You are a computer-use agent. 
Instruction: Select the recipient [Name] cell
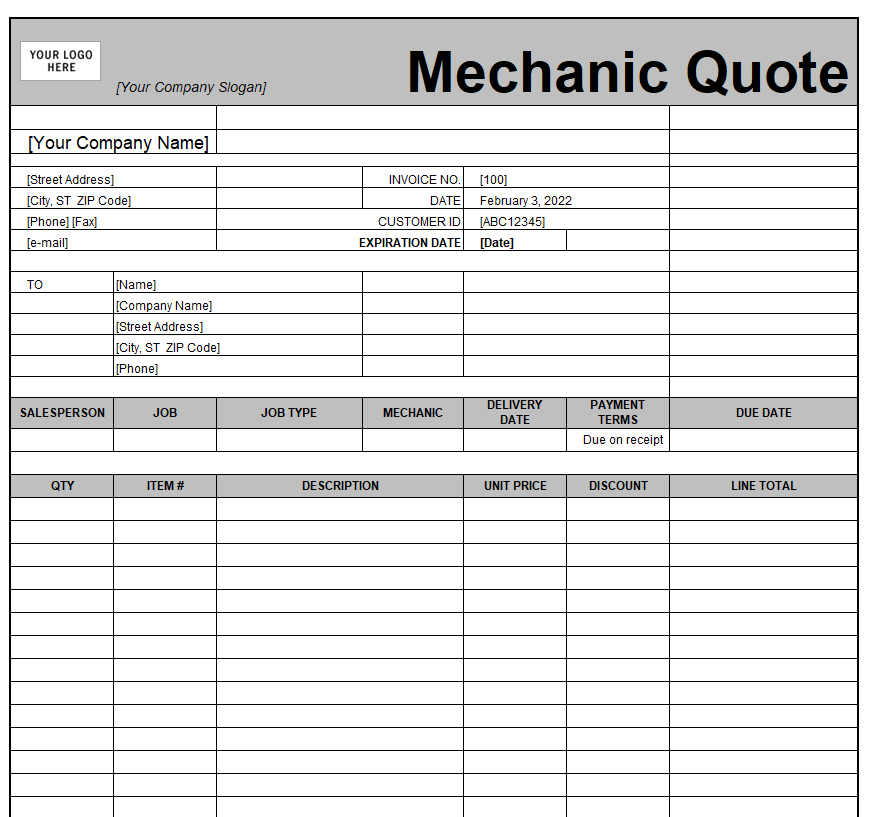click(238, 282)
